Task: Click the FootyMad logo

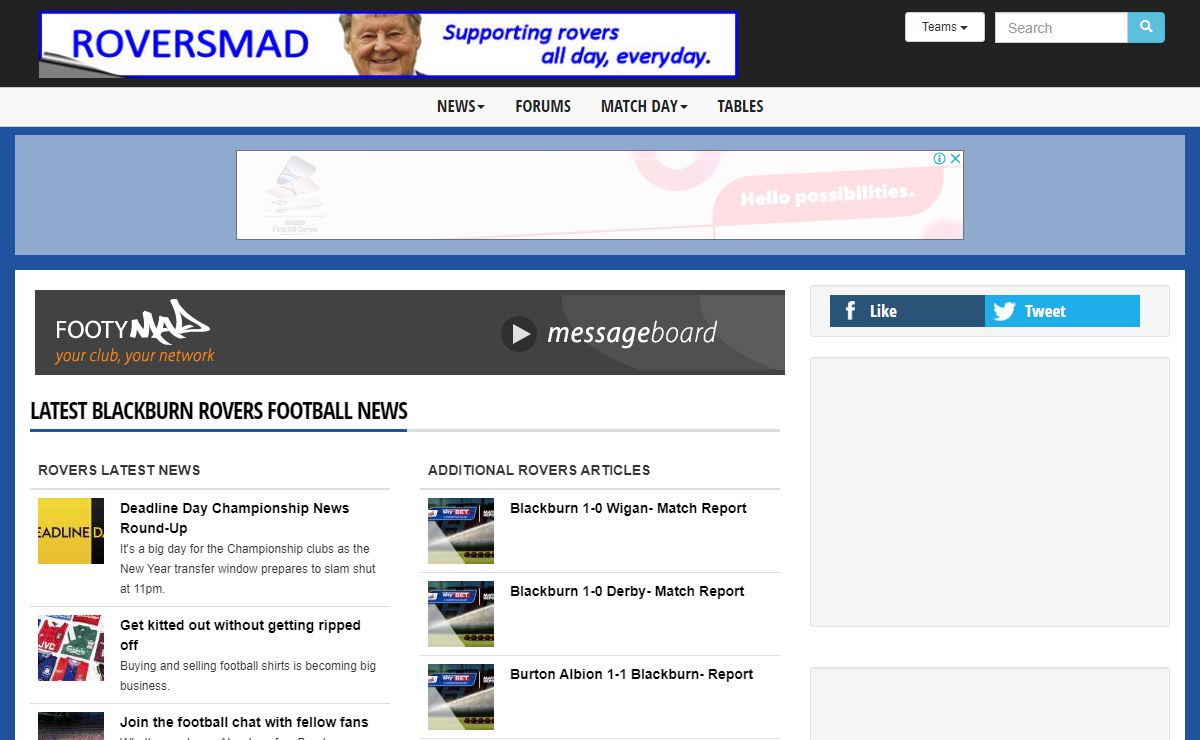Action: (134, 332)
